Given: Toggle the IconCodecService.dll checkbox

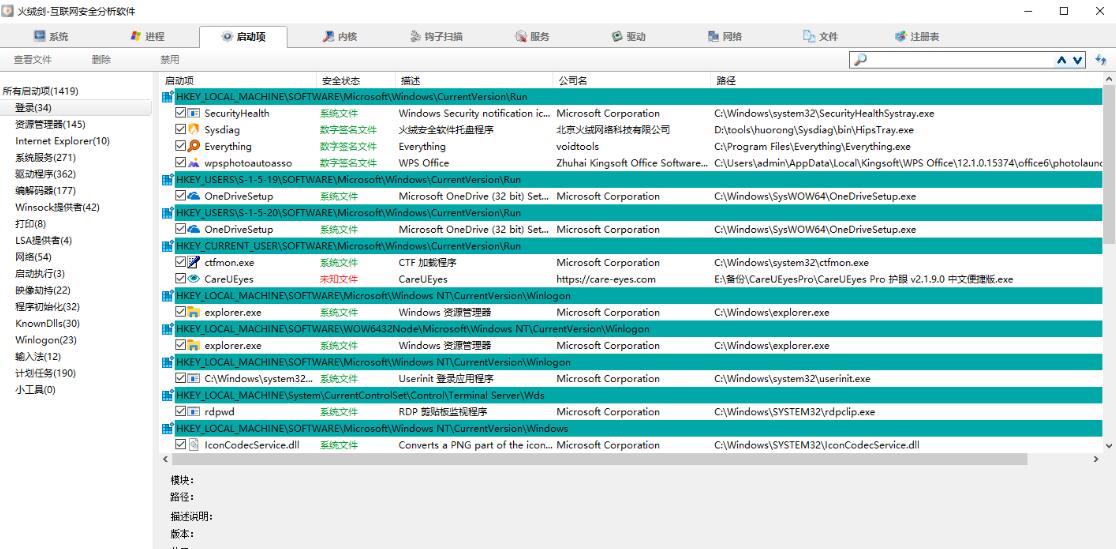Looking at the screenshot, I should tap(180, 445).
